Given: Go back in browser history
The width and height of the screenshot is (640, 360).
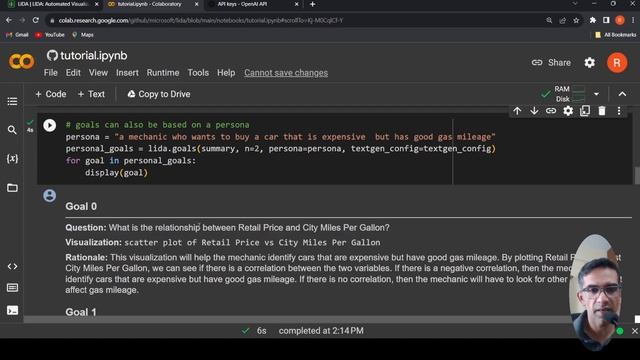Looking at the screenshot, I should coord(9,20).
